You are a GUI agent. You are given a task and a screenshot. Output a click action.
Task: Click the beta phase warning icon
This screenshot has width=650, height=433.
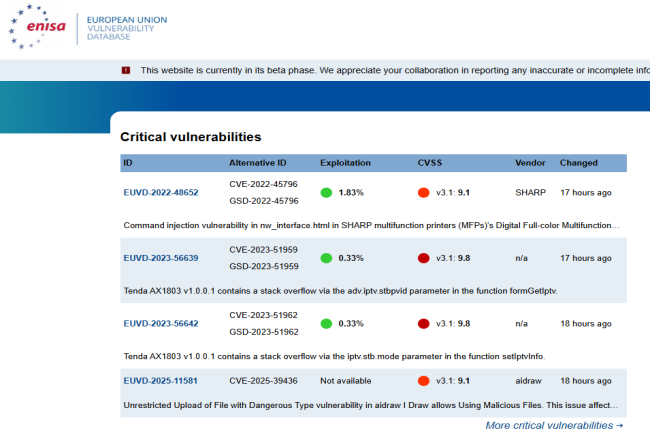coord(125,70)
